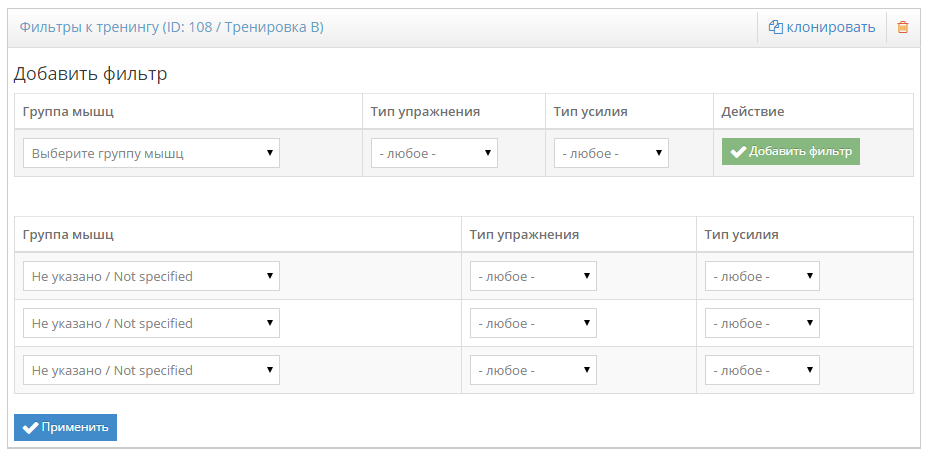Open the Выберите группу мышц dropdown

coord(152,153)
